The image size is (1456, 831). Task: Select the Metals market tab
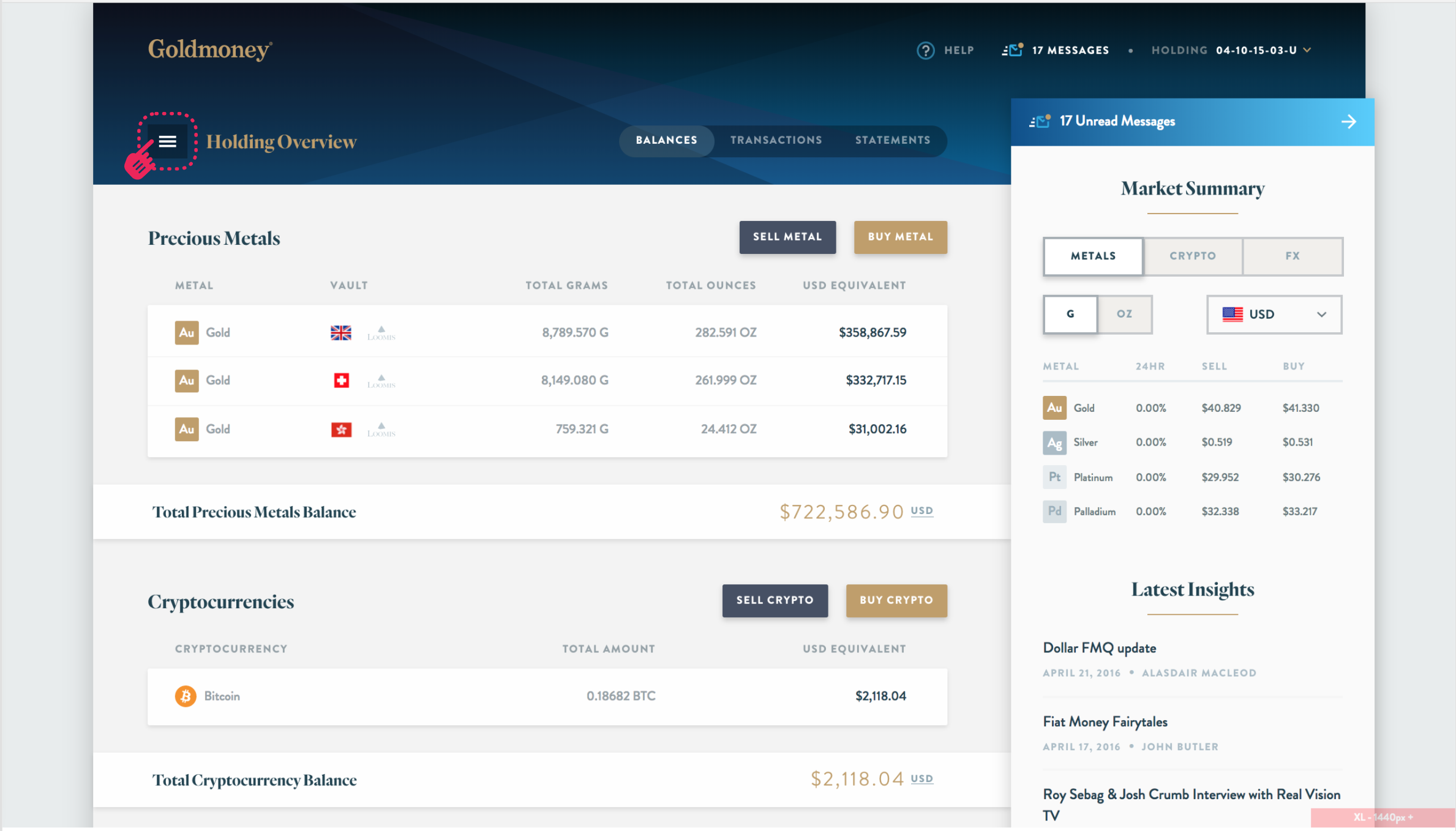[1093, 256]
